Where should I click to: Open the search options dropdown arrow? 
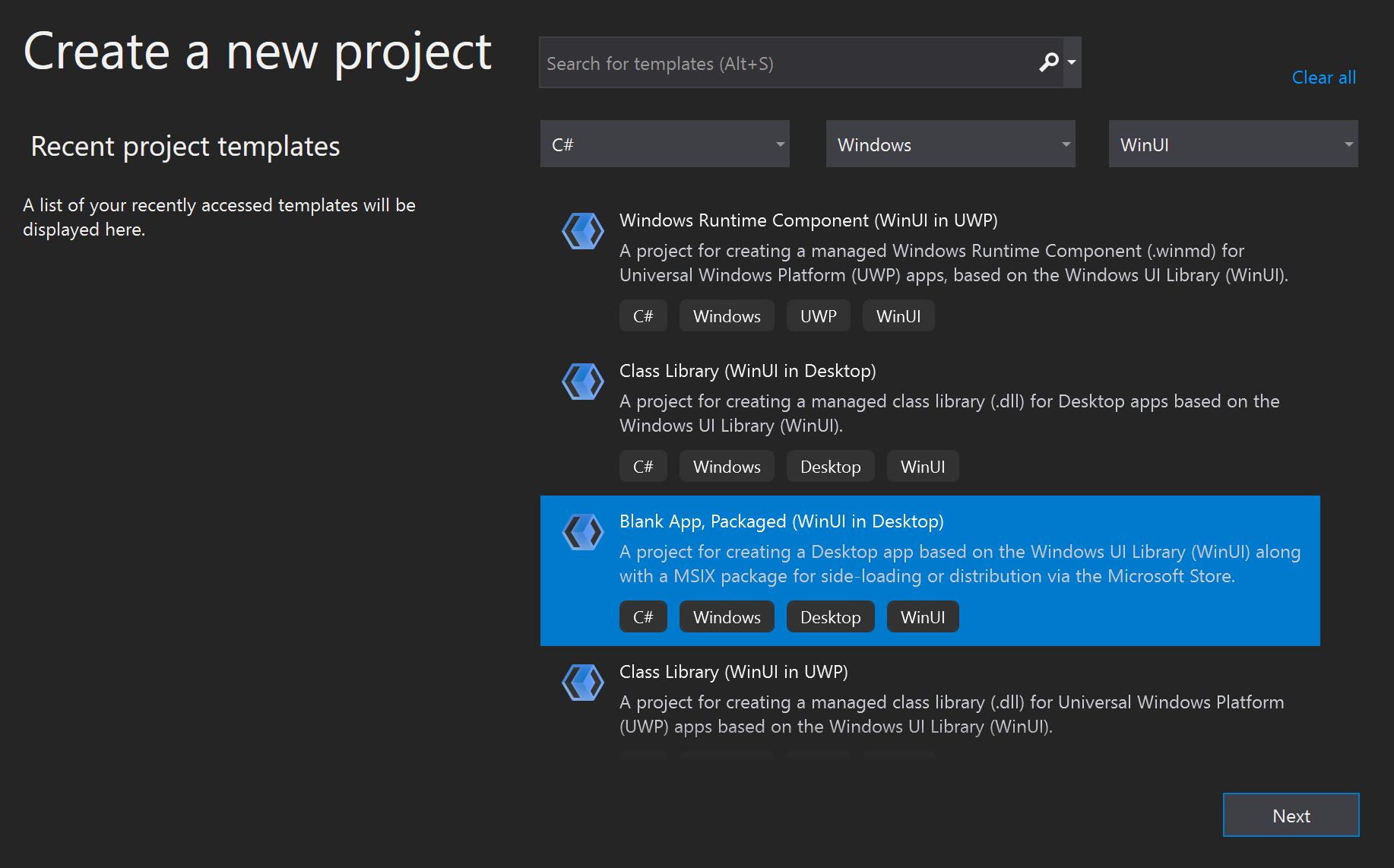[x=1072, y=62]
